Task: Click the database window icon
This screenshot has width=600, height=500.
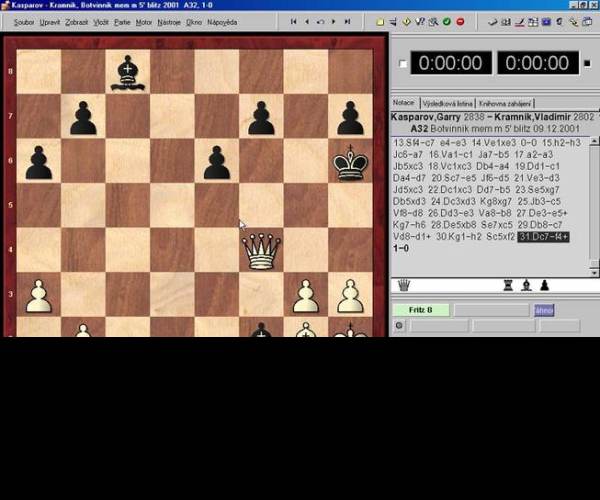Action: pyautogui.click(x=587, y=22)
